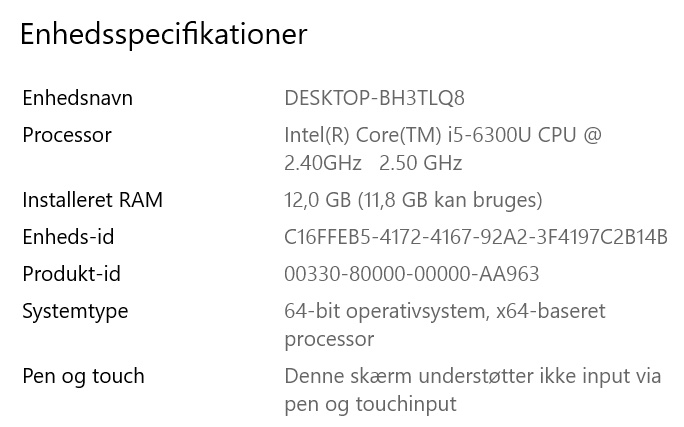
Task: Click the Enhedsnavn label
Action: [77, 98]
